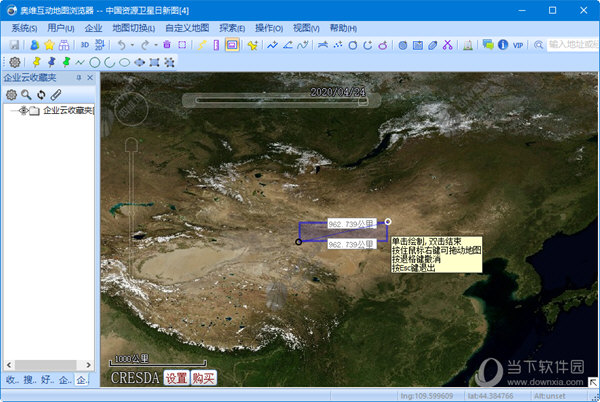
Task: Select the draw circle tool in main toolbar
Action: click(353, 45)
